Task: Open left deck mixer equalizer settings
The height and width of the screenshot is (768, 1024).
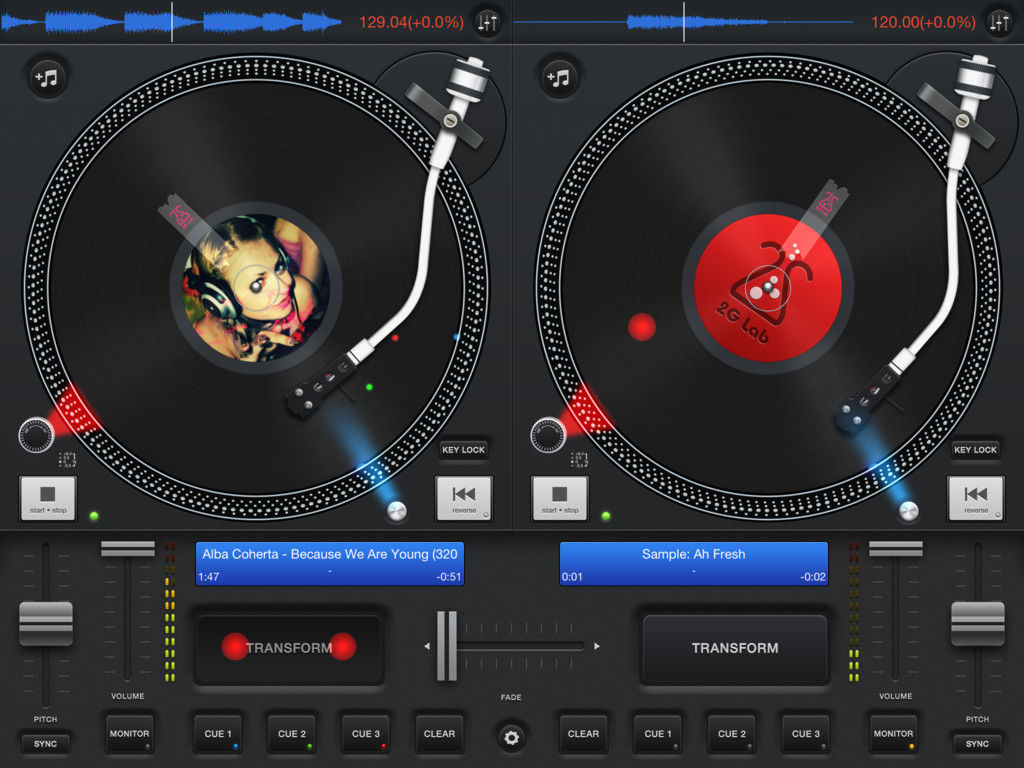Action: 486,22
